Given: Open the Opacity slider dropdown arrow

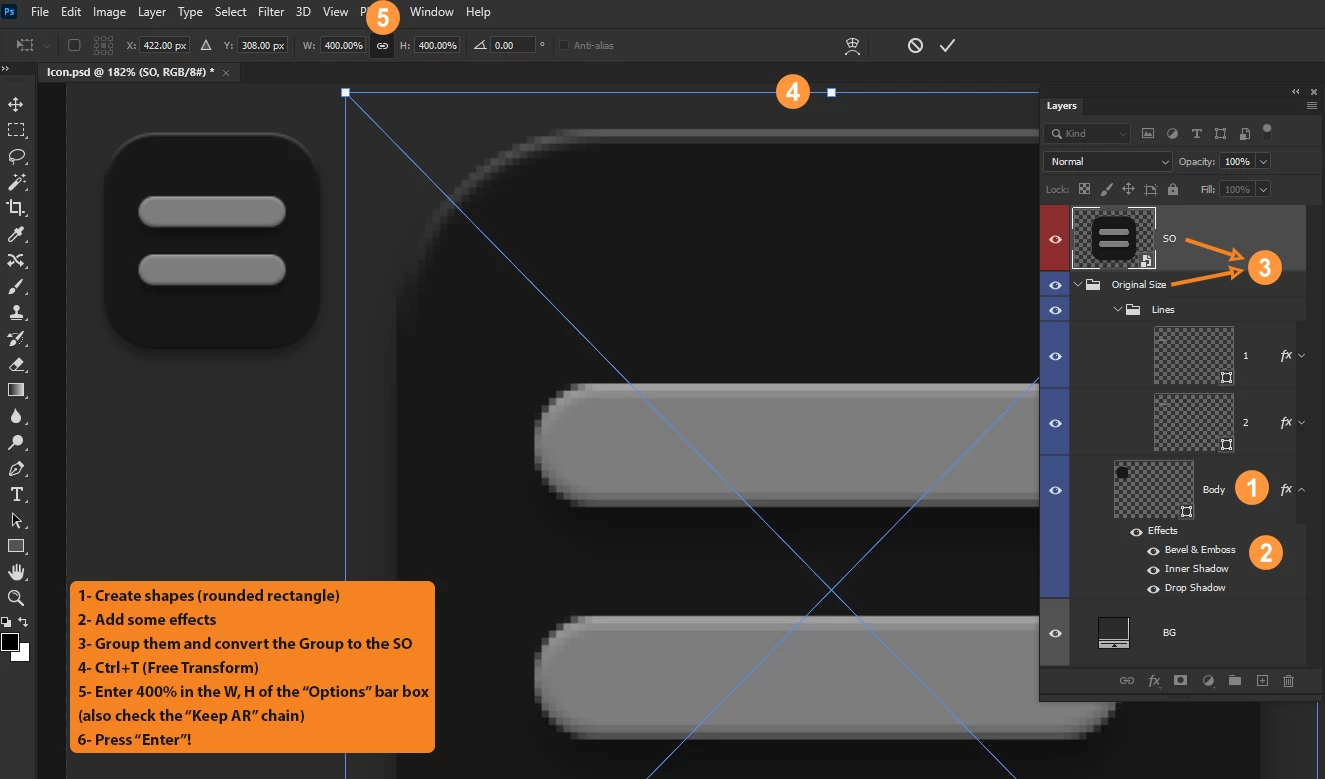Looking at the screenshot, I should (1264, 161).
